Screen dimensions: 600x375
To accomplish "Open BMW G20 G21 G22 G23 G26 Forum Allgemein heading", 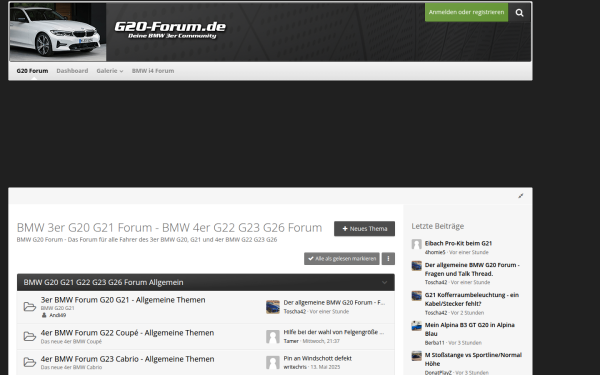I will pos(103,282).
